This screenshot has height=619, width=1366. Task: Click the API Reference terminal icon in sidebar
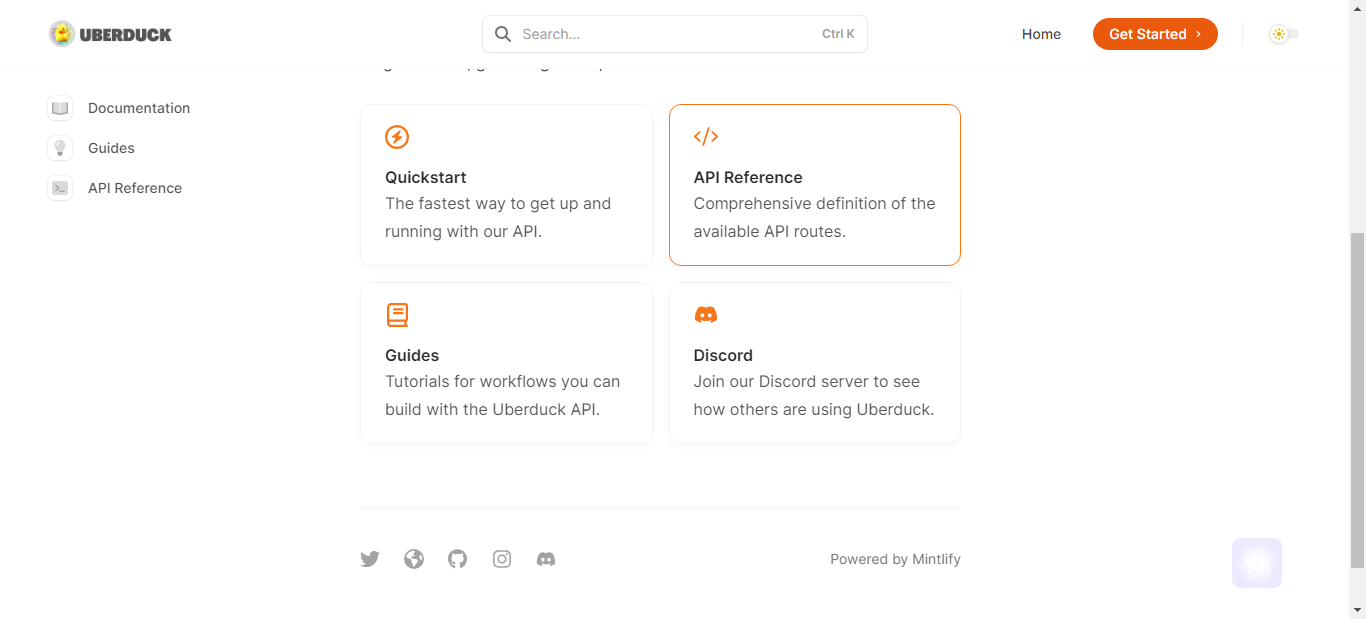point(60,188)
